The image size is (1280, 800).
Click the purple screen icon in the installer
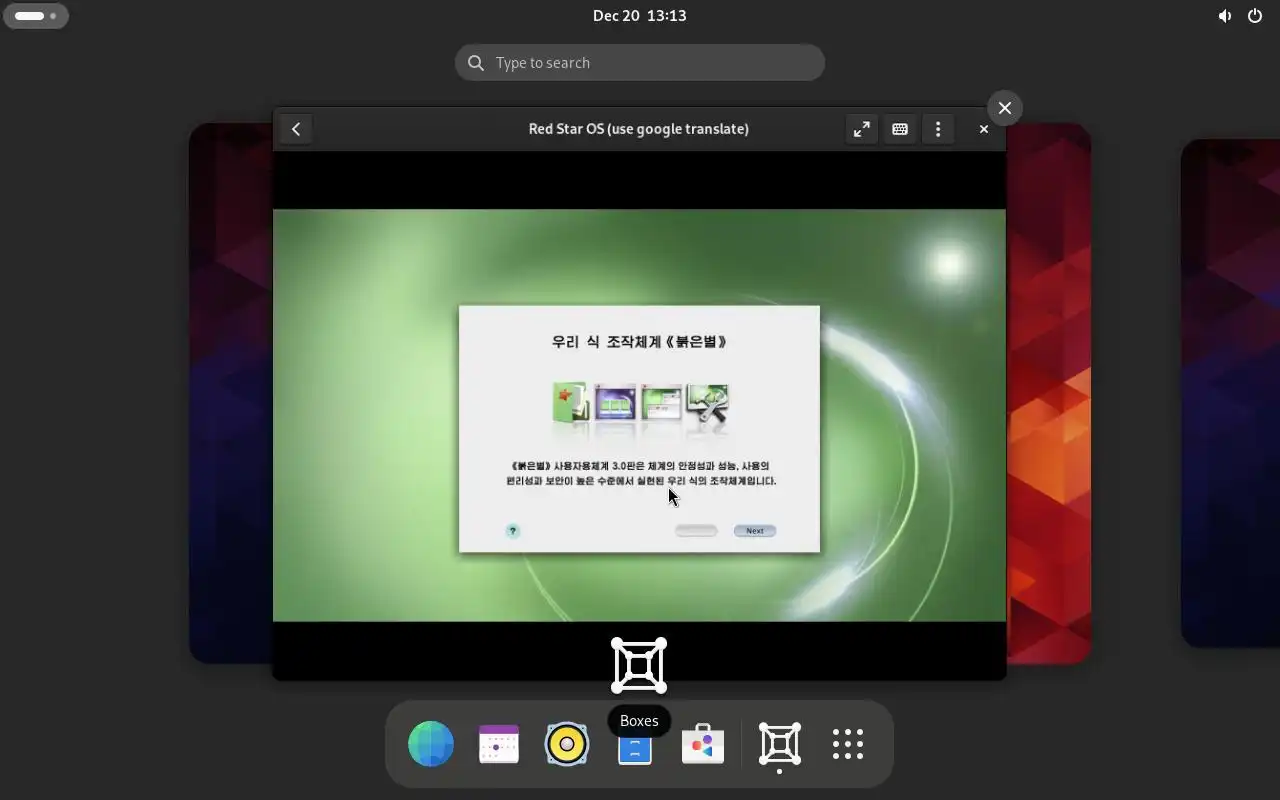click(x=615, y=403)
